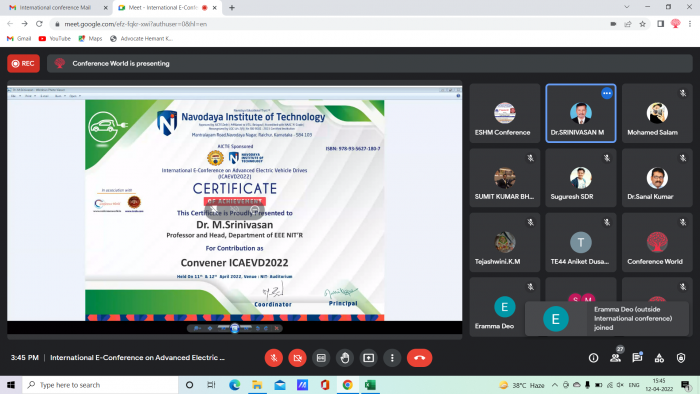Open YouTube bookmark
This screenshot has height=394, width=700.
pos(55,38)
